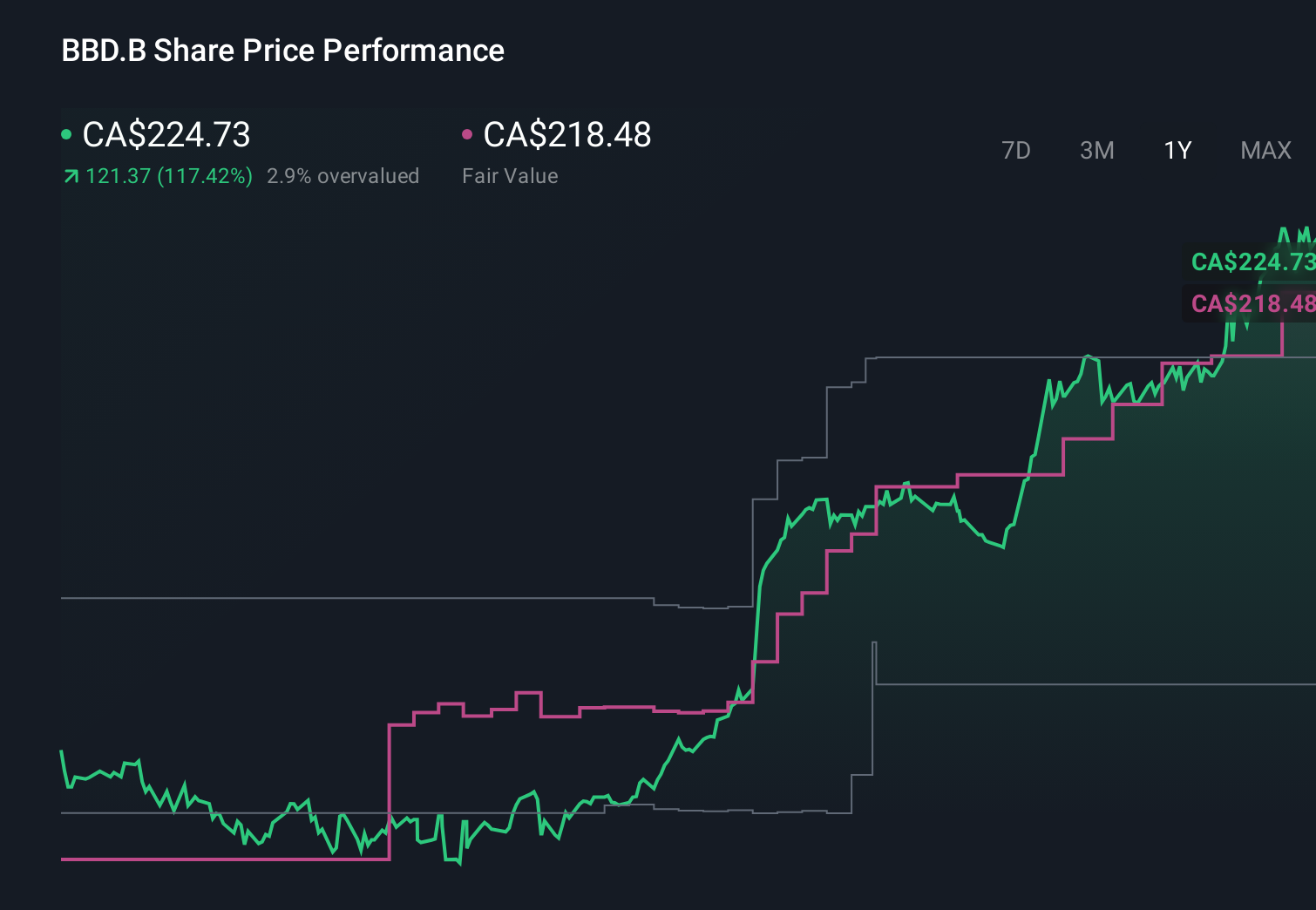Select the 1Y range selector

pos(1177,150)
